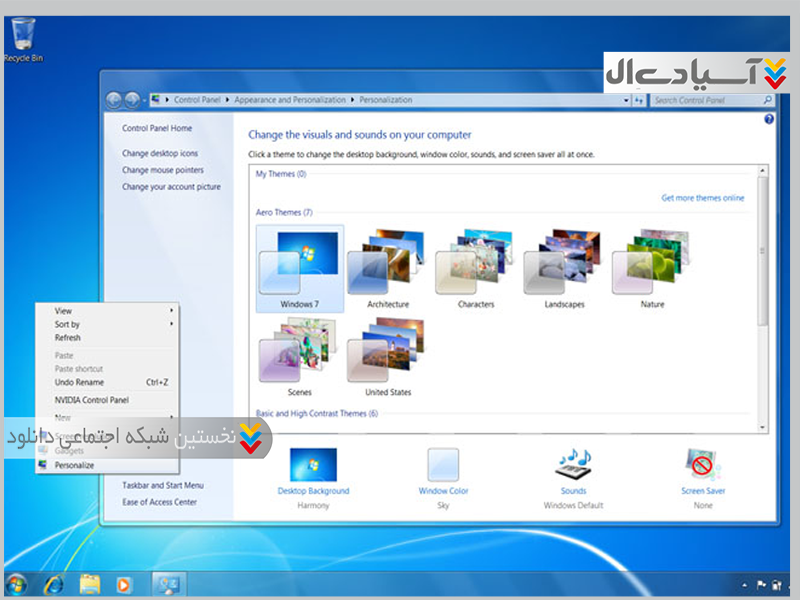The image size is (800, 600).
Task: Open the Sounds settings icon
Action: click(573, 466)
